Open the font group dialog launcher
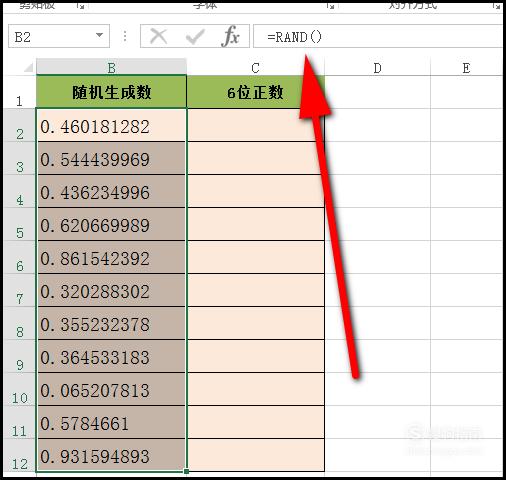 click(330, 5)
